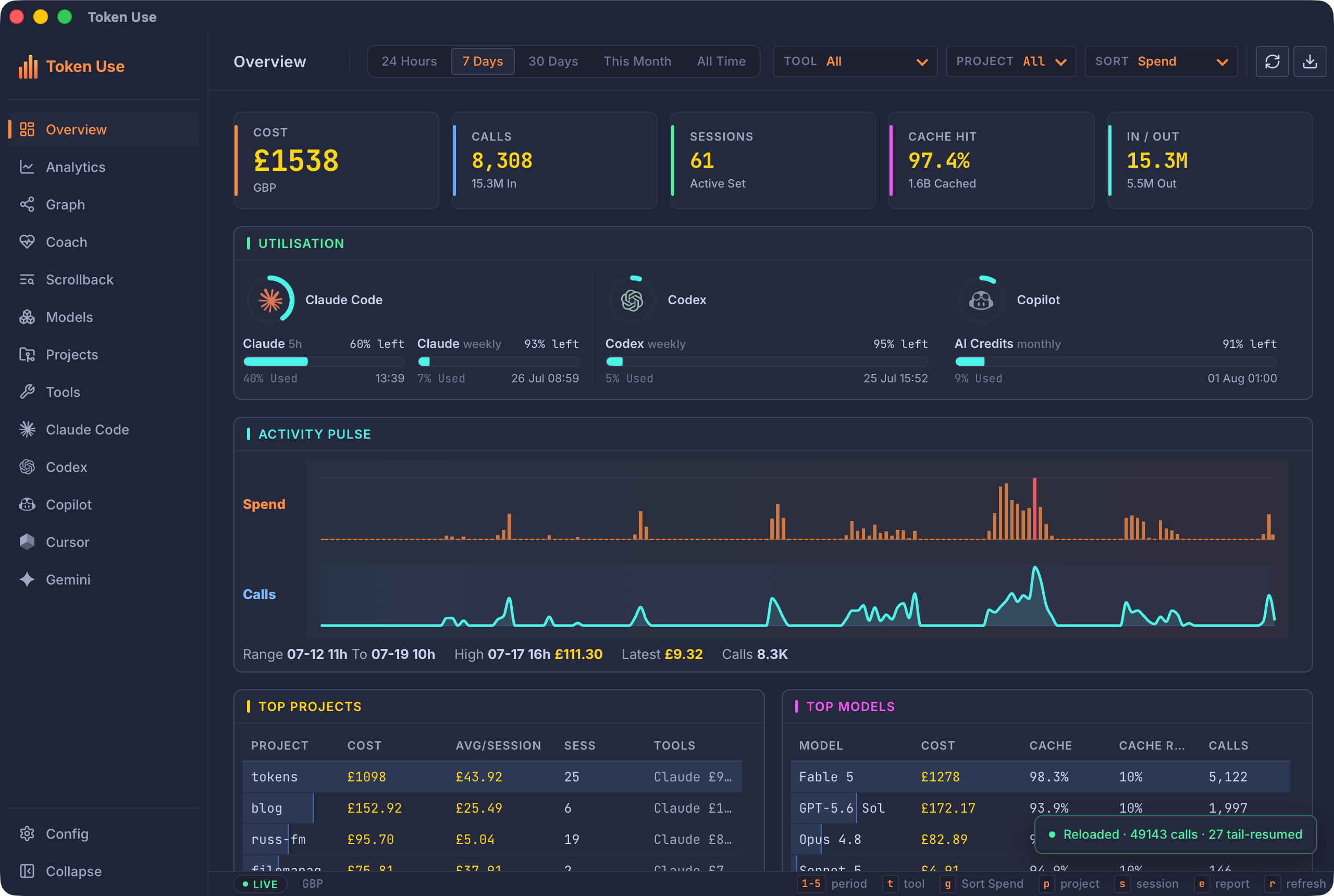Open the Analytics chart icon

pos(27,167)
